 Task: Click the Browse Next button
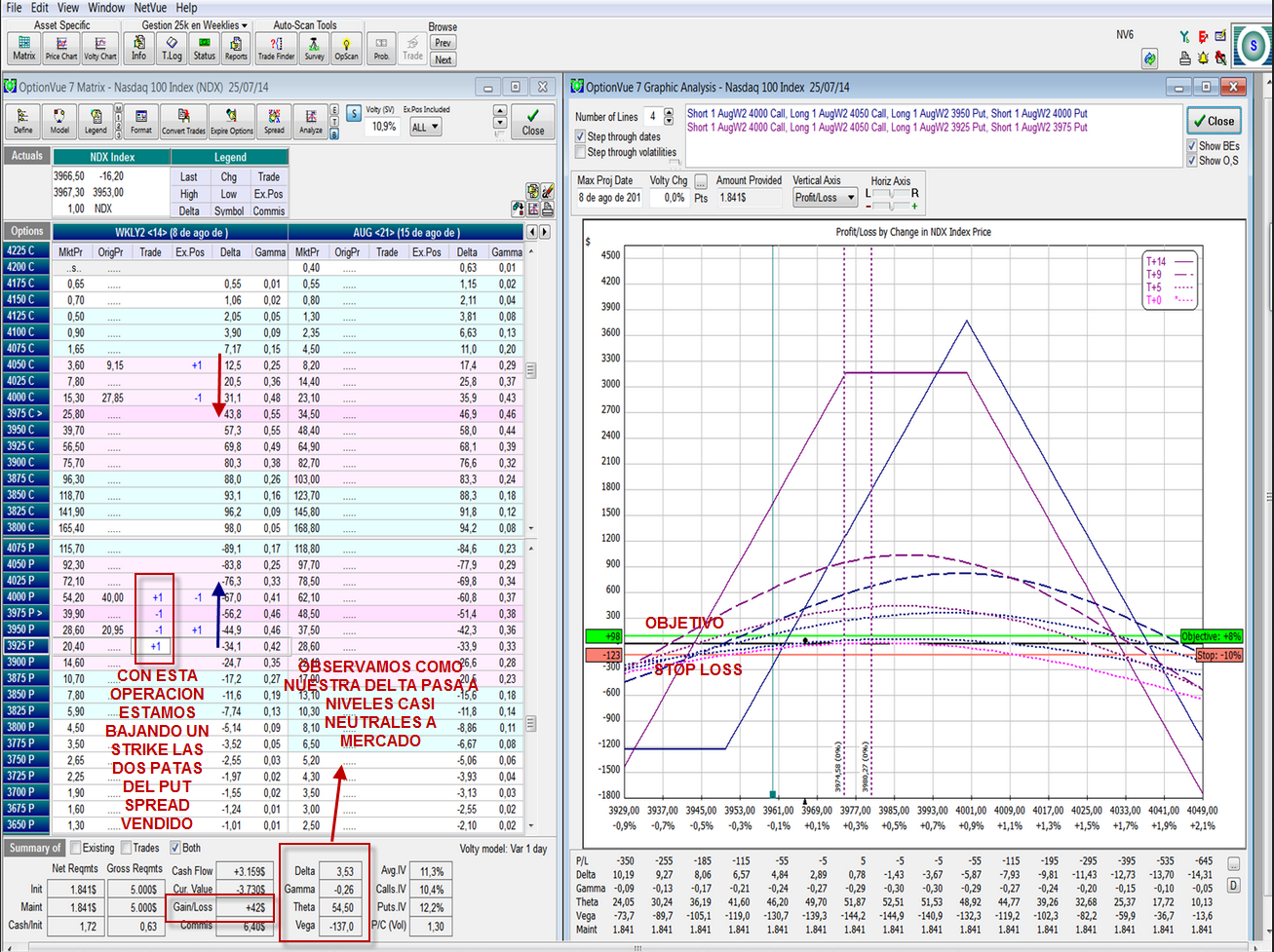444,59
